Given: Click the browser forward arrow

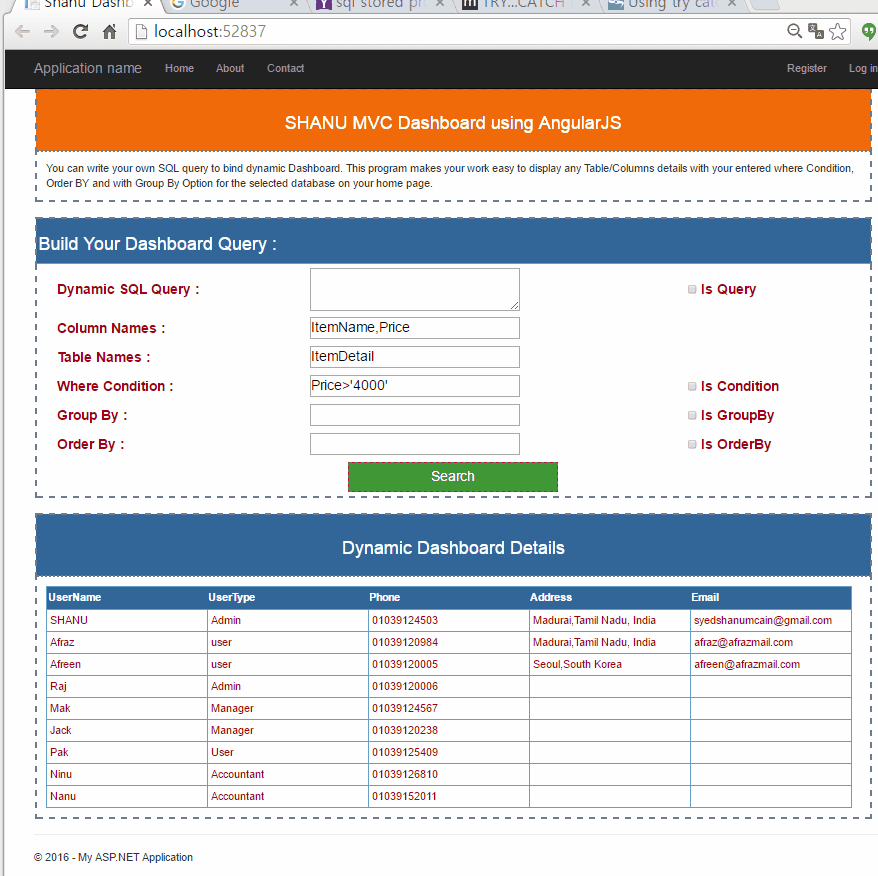Looking at the screenshot, I should tap(52, 31).
